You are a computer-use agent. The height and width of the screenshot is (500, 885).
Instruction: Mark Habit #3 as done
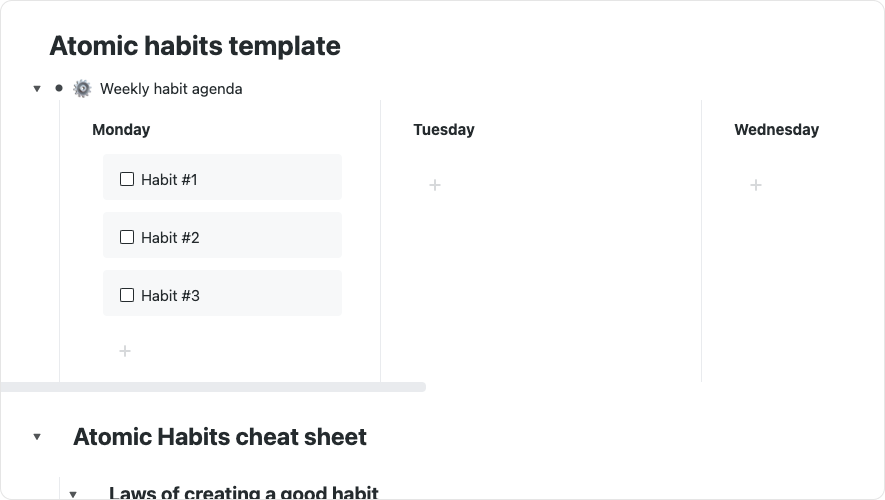127,295
